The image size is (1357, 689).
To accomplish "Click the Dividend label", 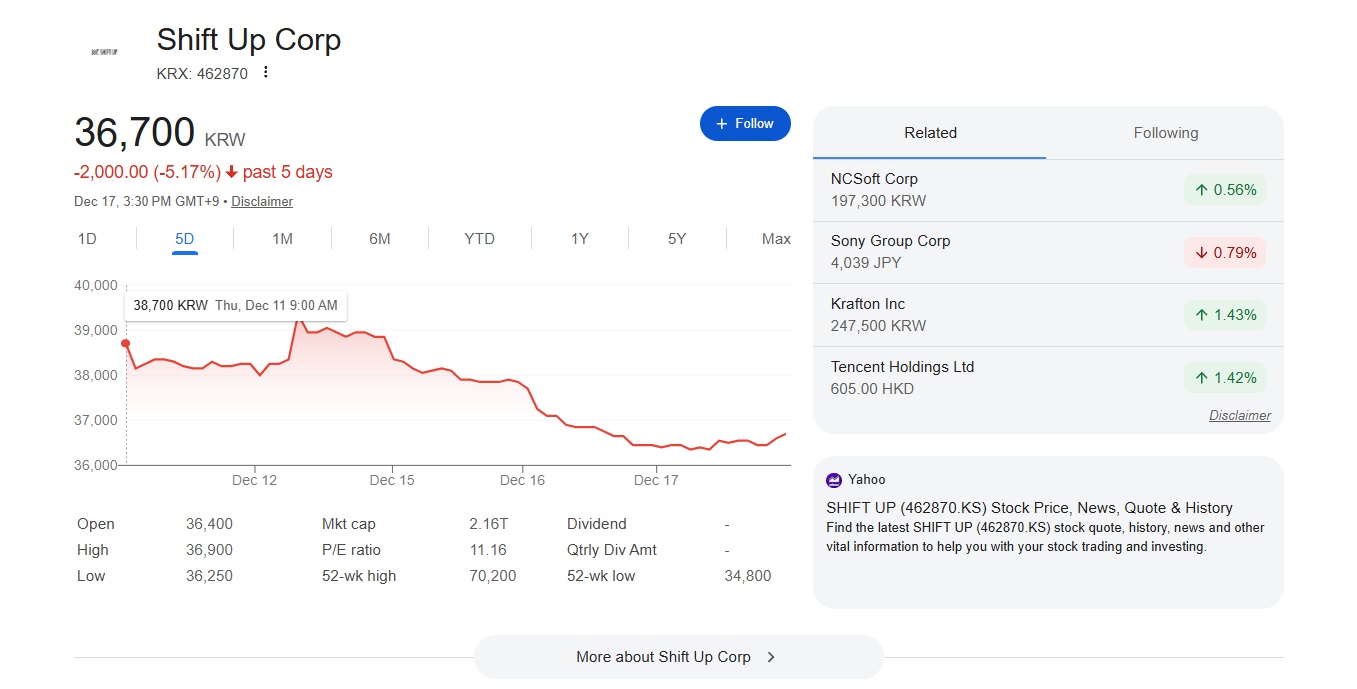I will point(597,524).
